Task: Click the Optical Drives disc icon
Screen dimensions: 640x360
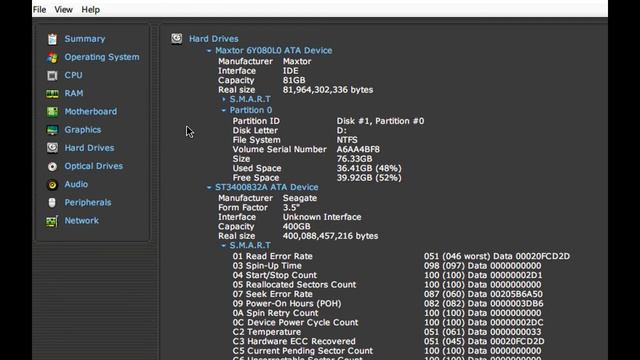Action: [x=52, y=167]
